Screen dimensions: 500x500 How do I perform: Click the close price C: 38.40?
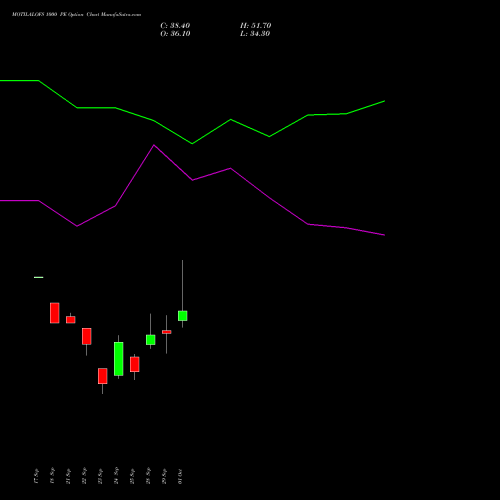tap(175, 26)
